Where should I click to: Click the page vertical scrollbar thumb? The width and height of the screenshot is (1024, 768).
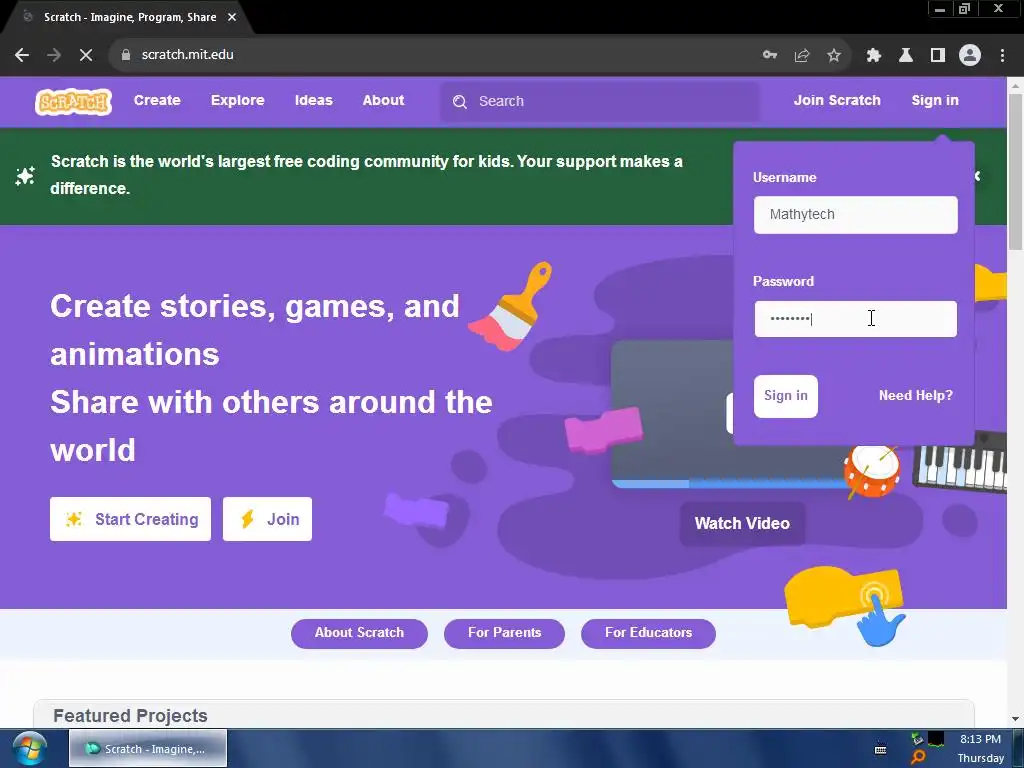click(x=1015, y=171)
